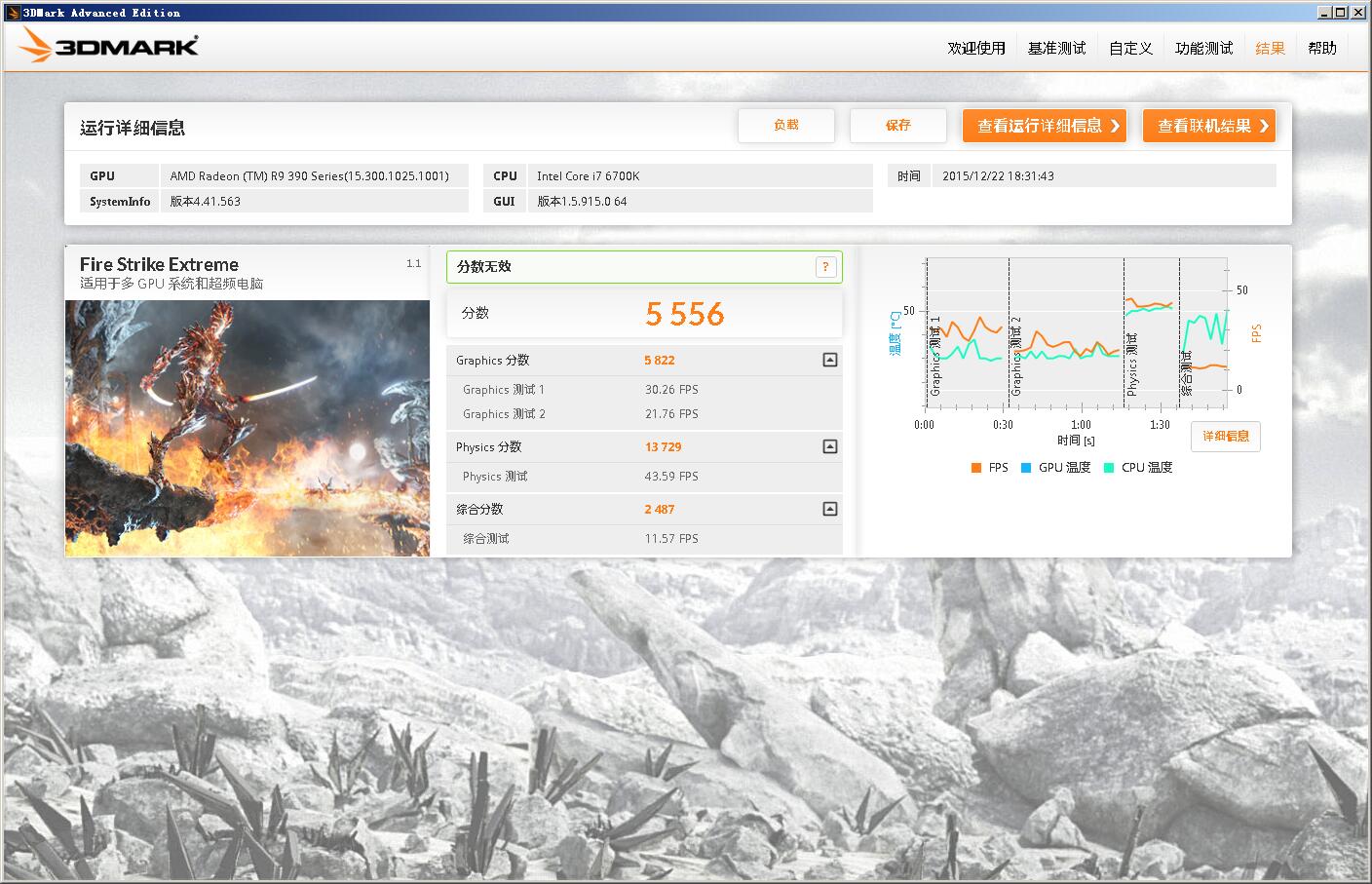This screenshot has width=1372, height=884.
Task: Collapse the Physics 分数 section
Action: (829, 446)
